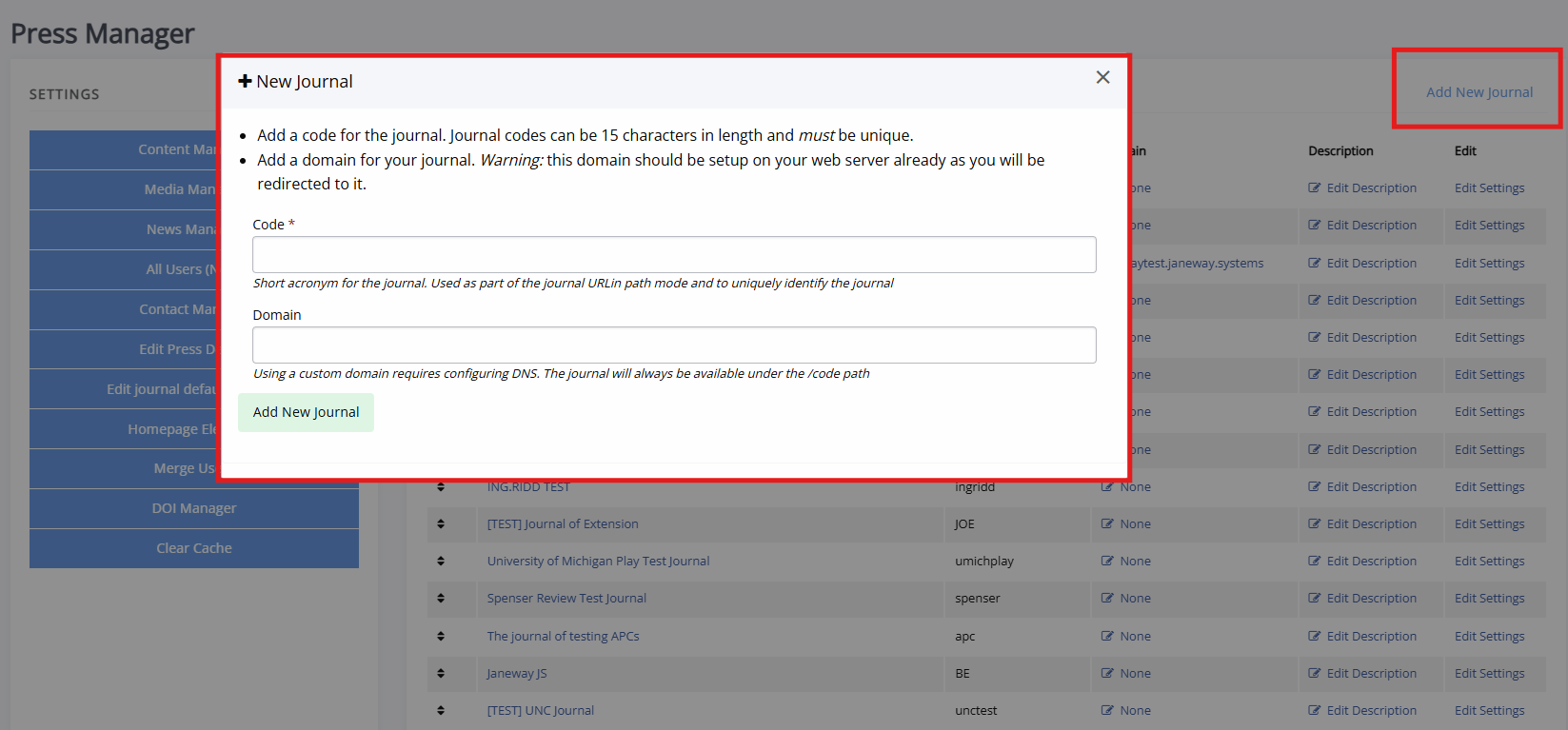Viewport: 1568px width, 730px height.
Task: Edit the domain in the ingridd row
Action: point(1126,487)
